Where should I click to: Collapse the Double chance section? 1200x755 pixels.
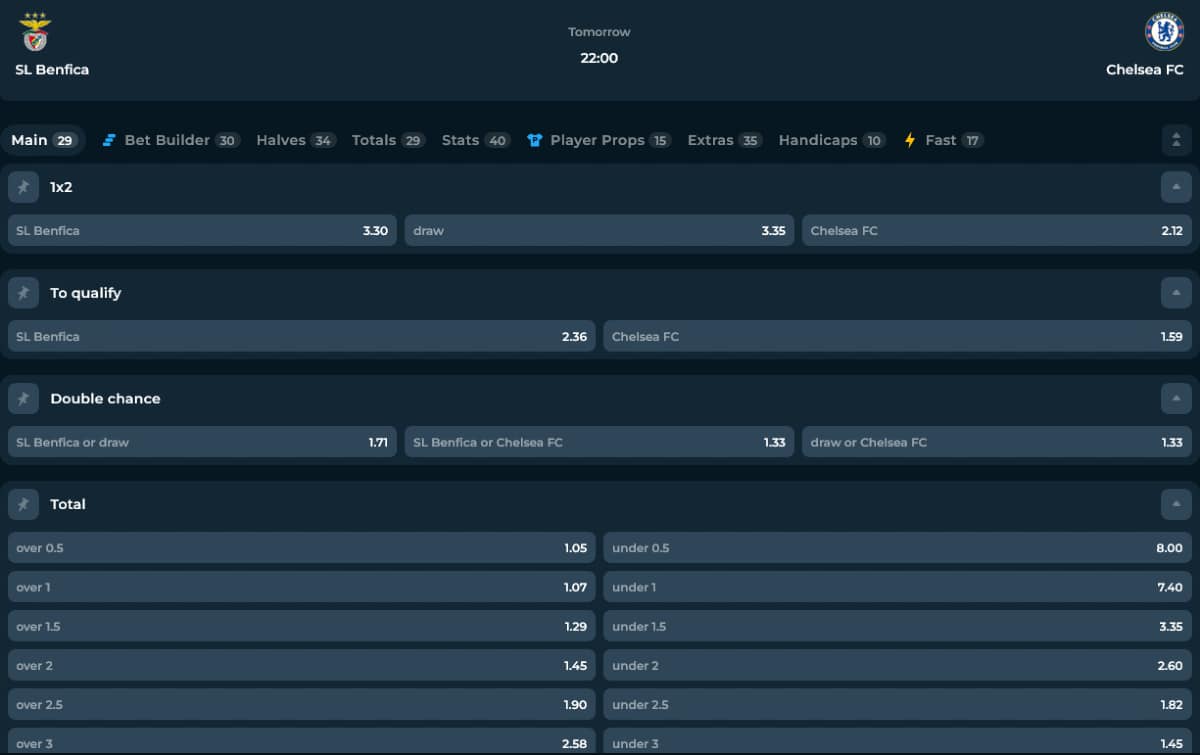tap(1176, 398)
